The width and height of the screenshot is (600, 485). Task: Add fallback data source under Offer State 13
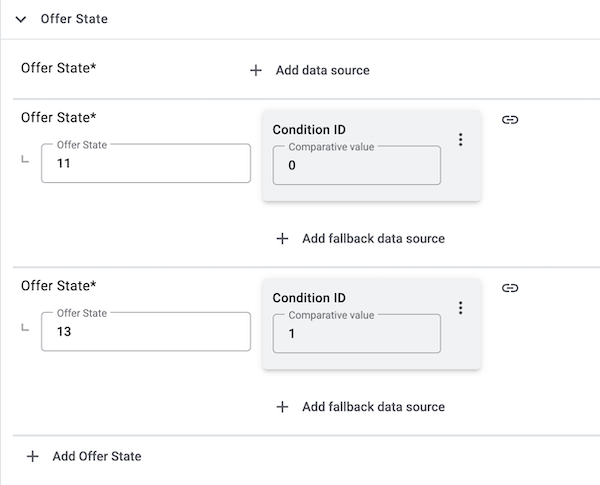coord(372,407)
